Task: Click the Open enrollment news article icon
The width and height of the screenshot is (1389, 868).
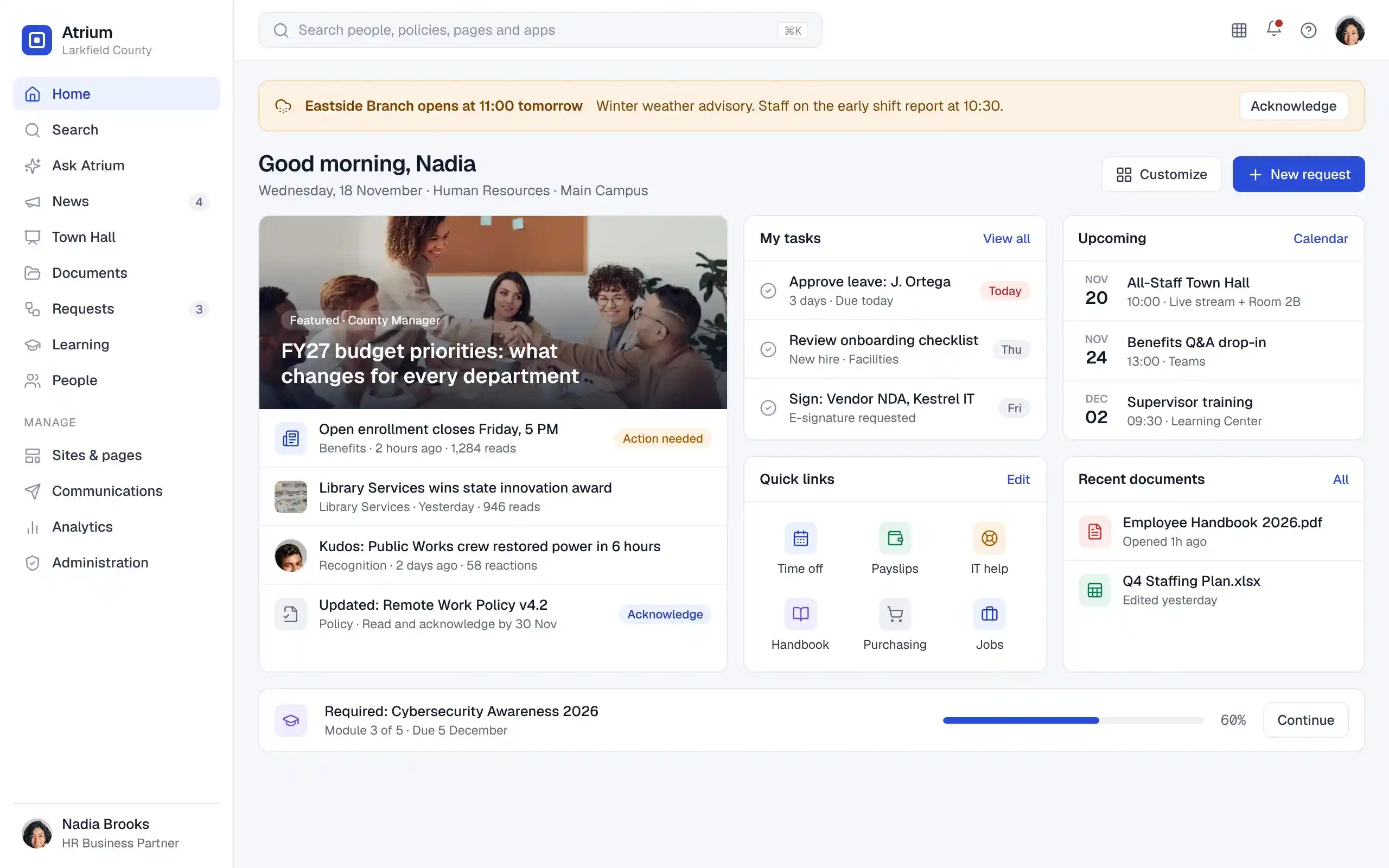Action: pyautogui.click(x=291, y=438)
